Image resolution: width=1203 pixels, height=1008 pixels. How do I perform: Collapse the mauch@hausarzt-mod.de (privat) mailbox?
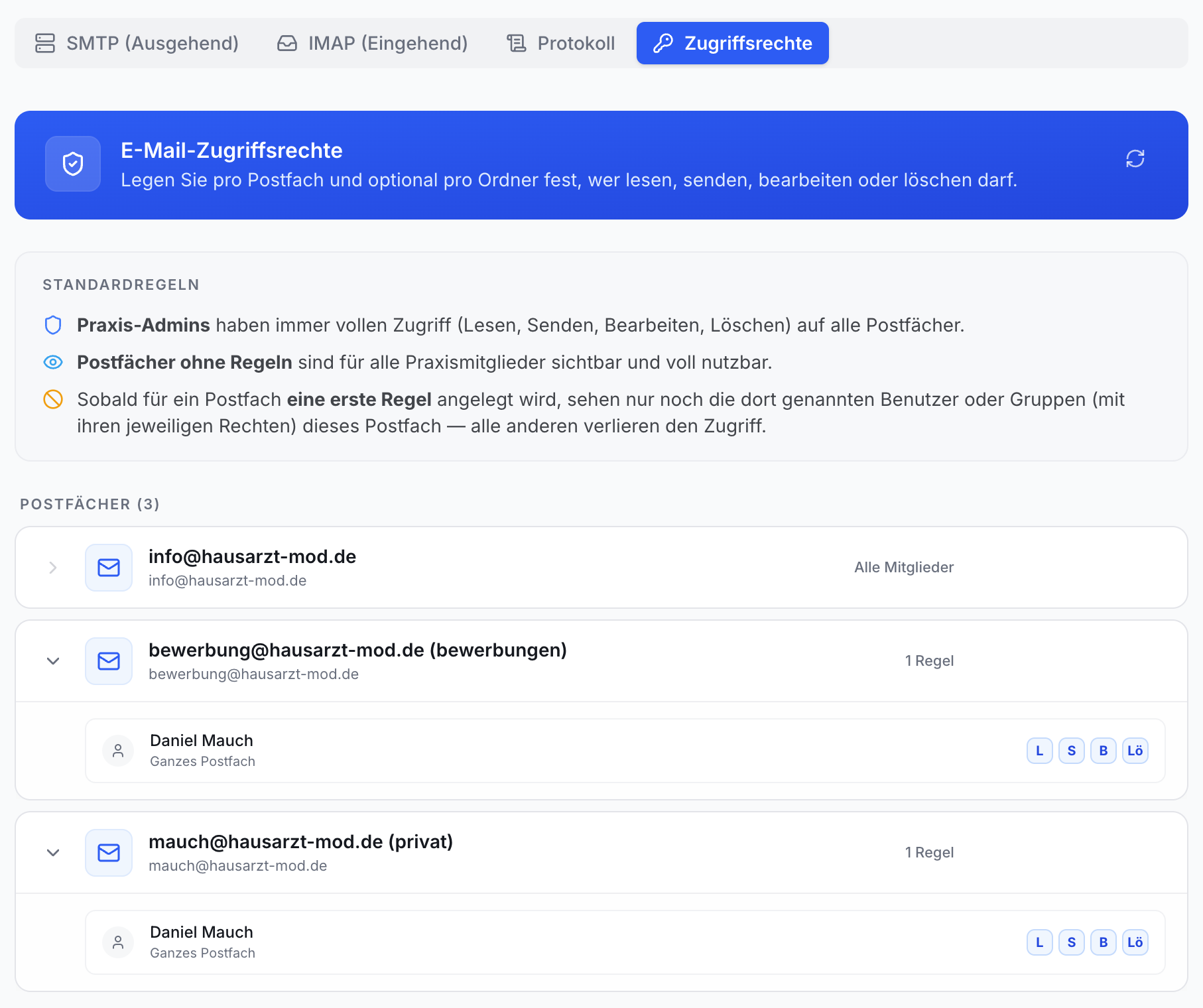point(53,853)
